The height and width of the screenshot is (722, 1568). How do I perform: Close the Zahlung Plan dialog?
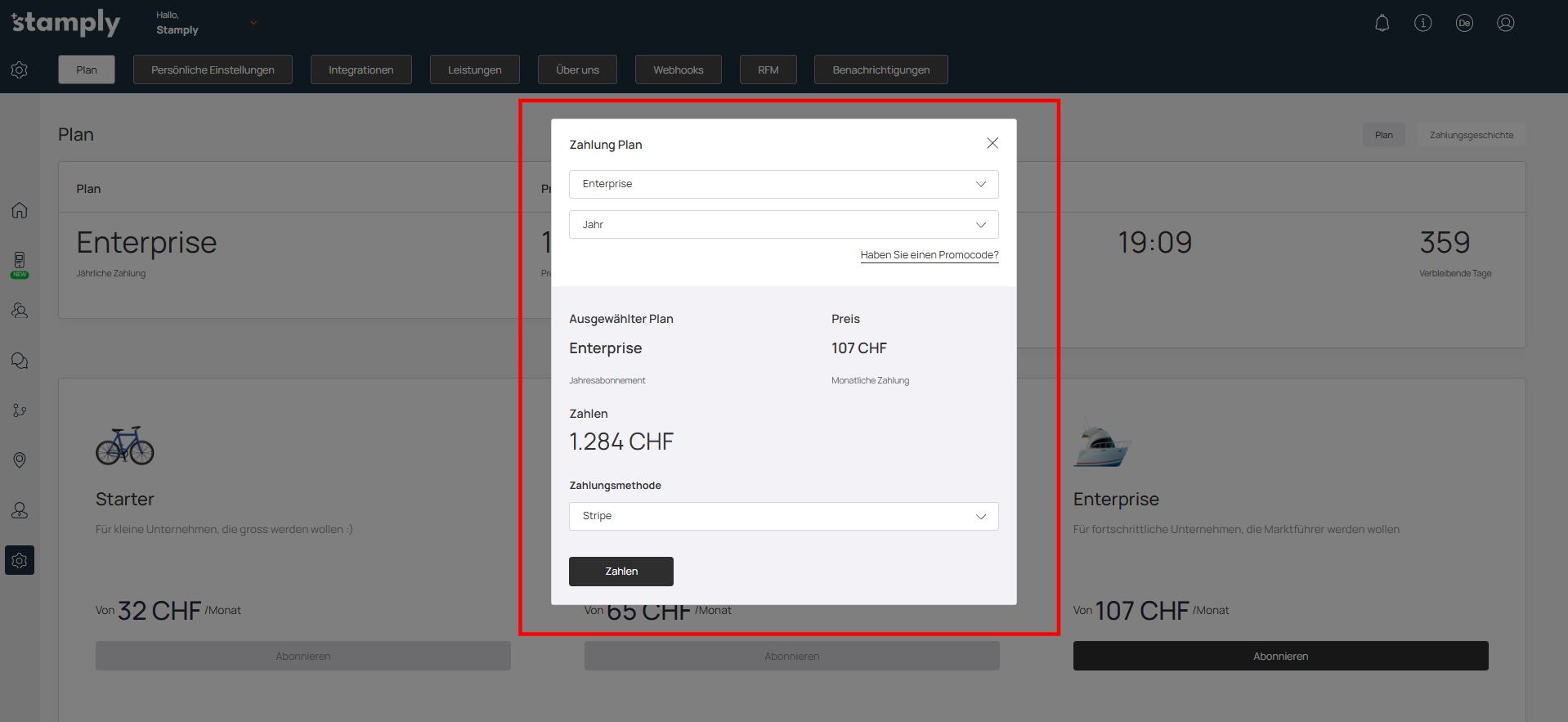pos(992,143)
